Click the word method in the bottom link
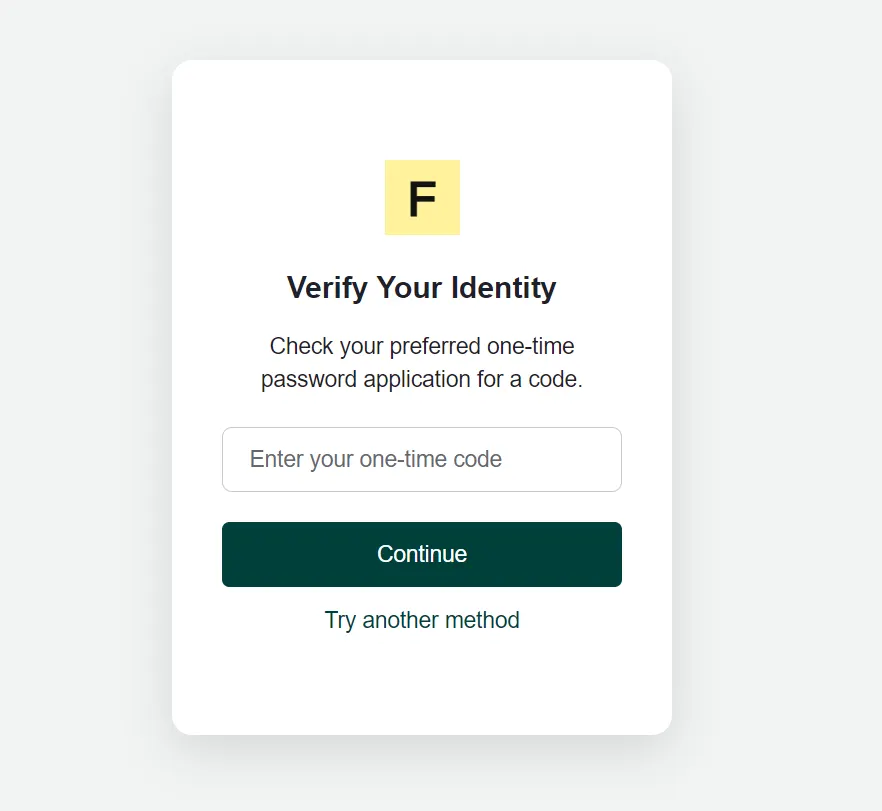This screenshot has width=882, height=811. [480, 620]
